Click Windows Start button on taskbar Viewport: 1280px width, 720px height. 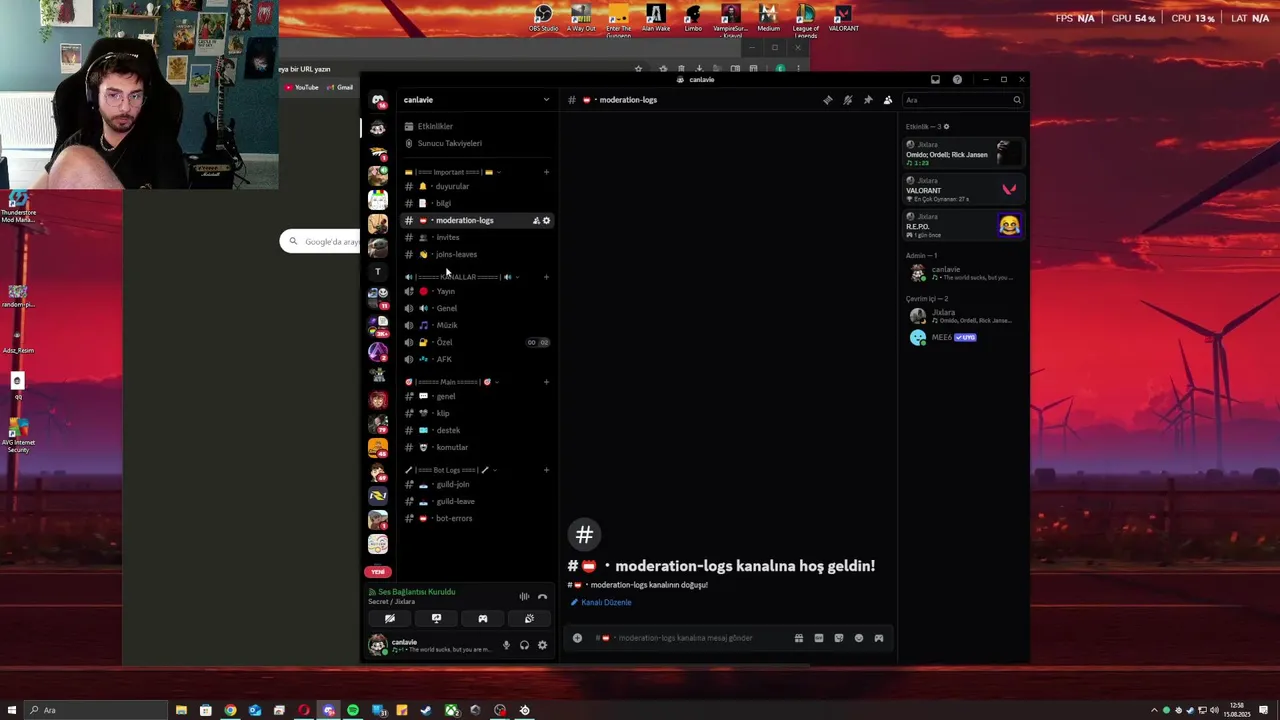[x=11, y=710]
